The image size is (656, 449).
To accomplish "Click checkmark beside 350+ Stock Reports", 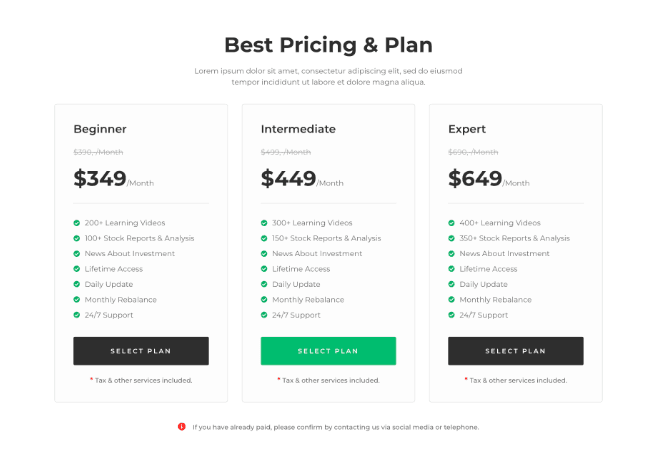I will pyautogui.click(x=452, y=238).
